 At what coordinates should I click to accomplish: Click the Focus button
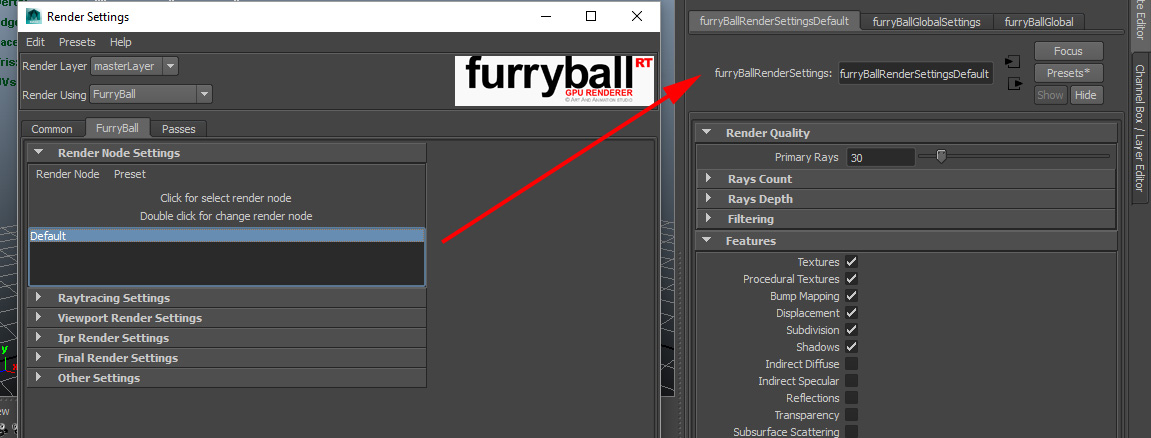tap(1068, 51)
